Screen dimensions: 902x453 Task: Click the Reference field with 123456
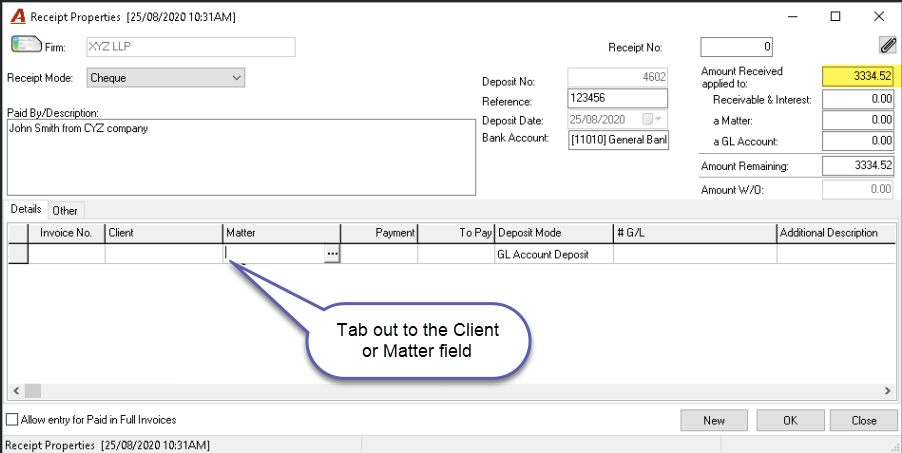tap(618, 98)
